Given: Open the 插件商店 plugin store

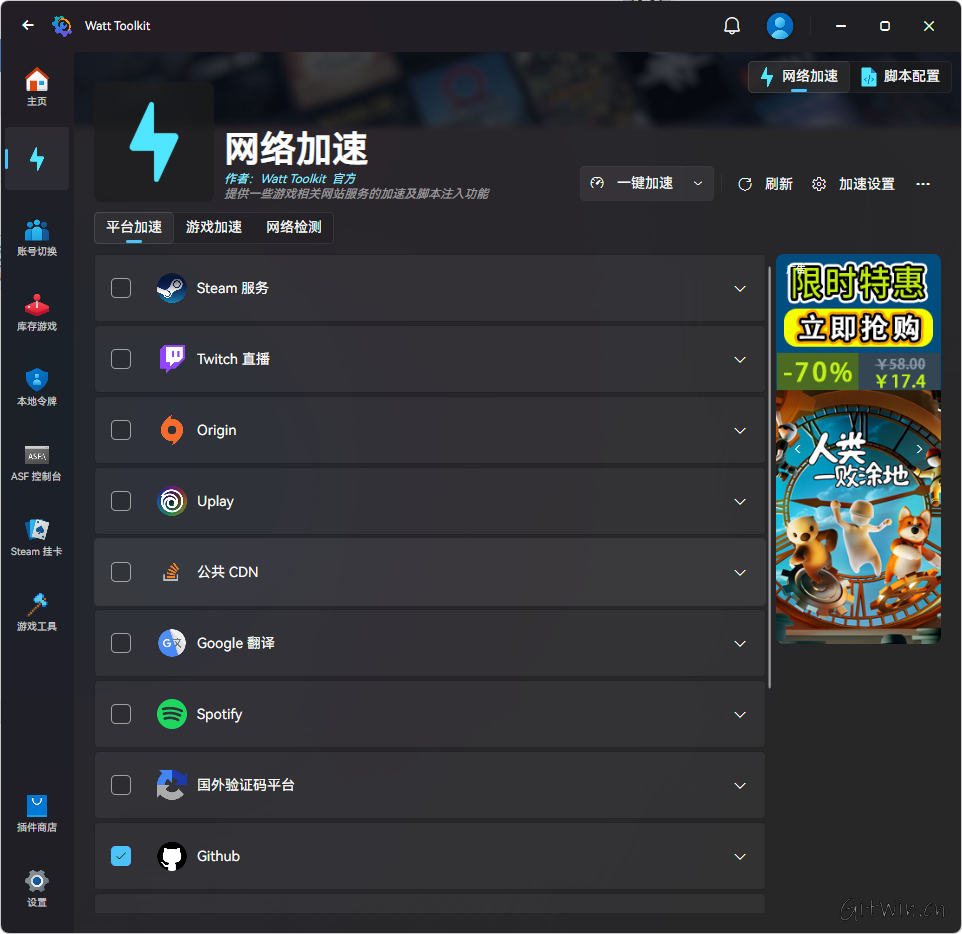Looking at the screenshot, I should tap(37, 814).
